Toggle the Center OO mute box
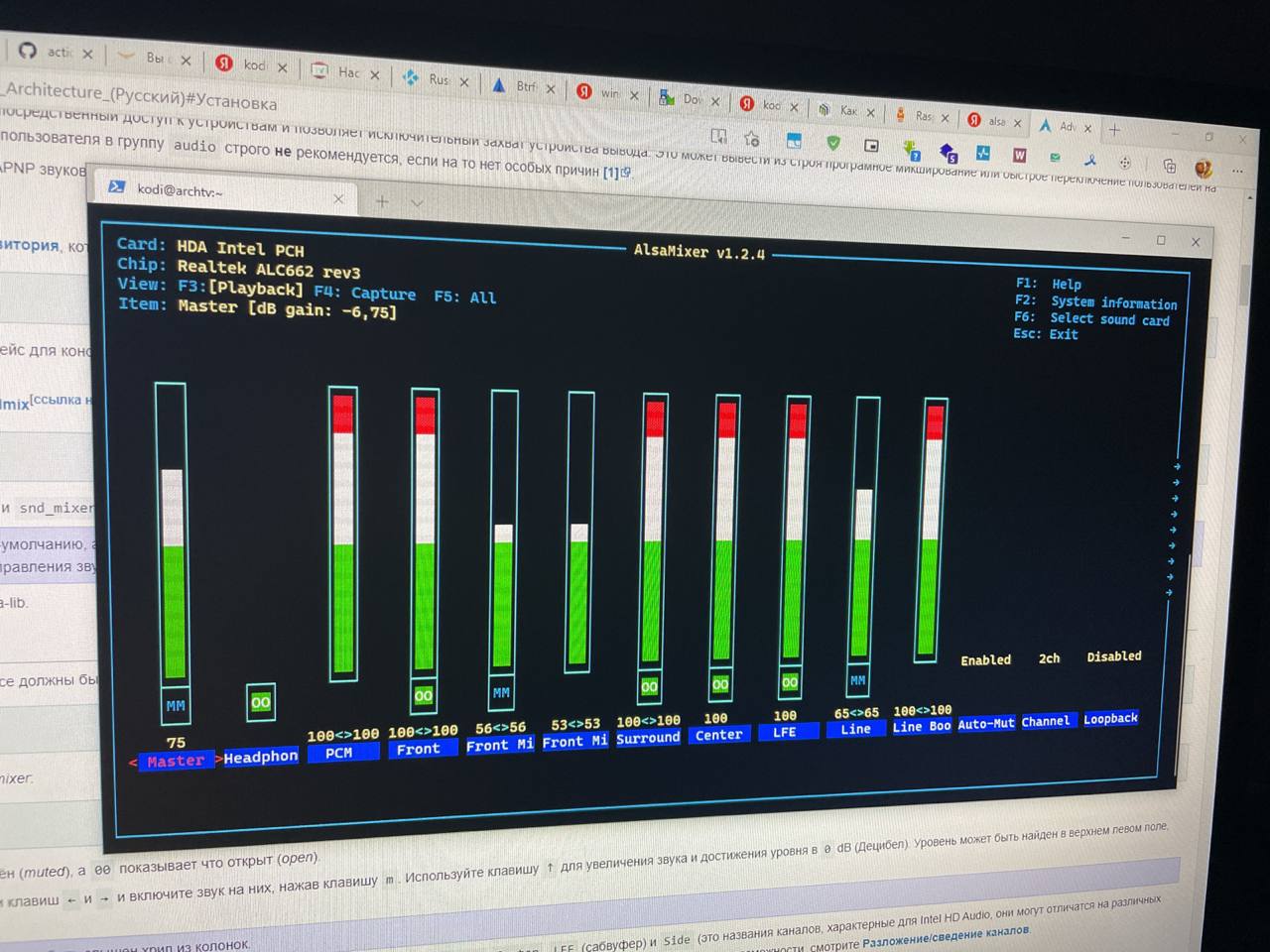Screen dimensions: 1270x952 [x=720, y=683]
